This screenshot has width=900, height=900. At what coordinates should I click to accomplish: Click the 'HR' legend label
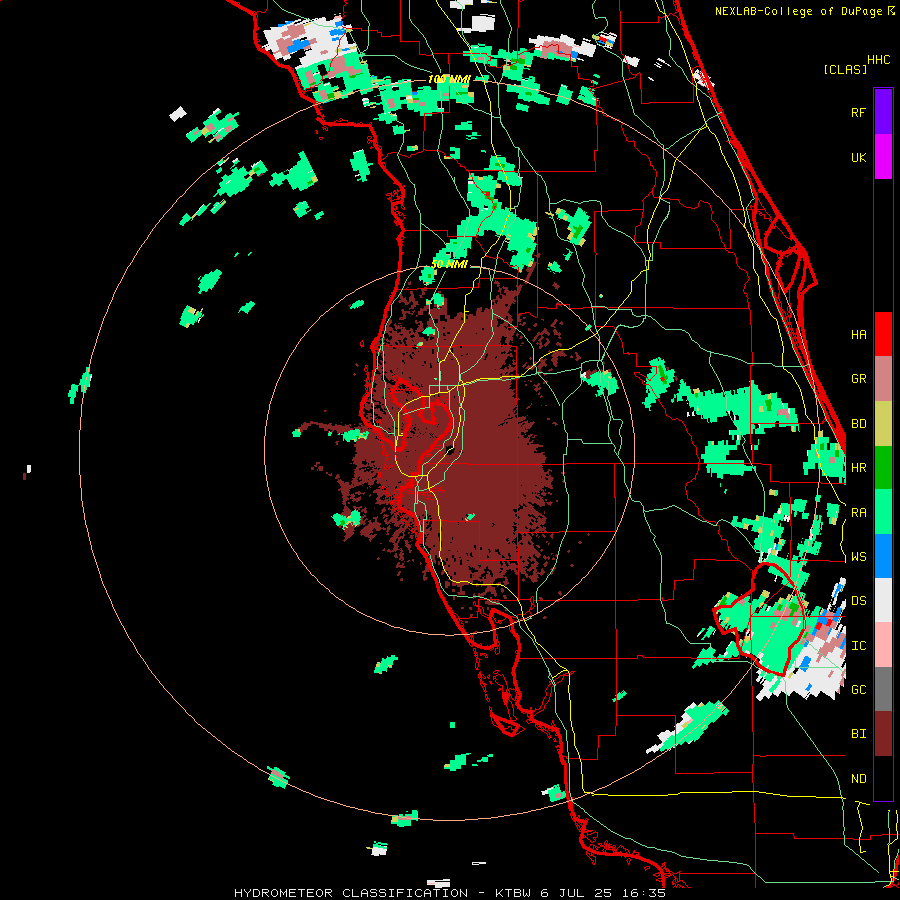tap(858, 468)
